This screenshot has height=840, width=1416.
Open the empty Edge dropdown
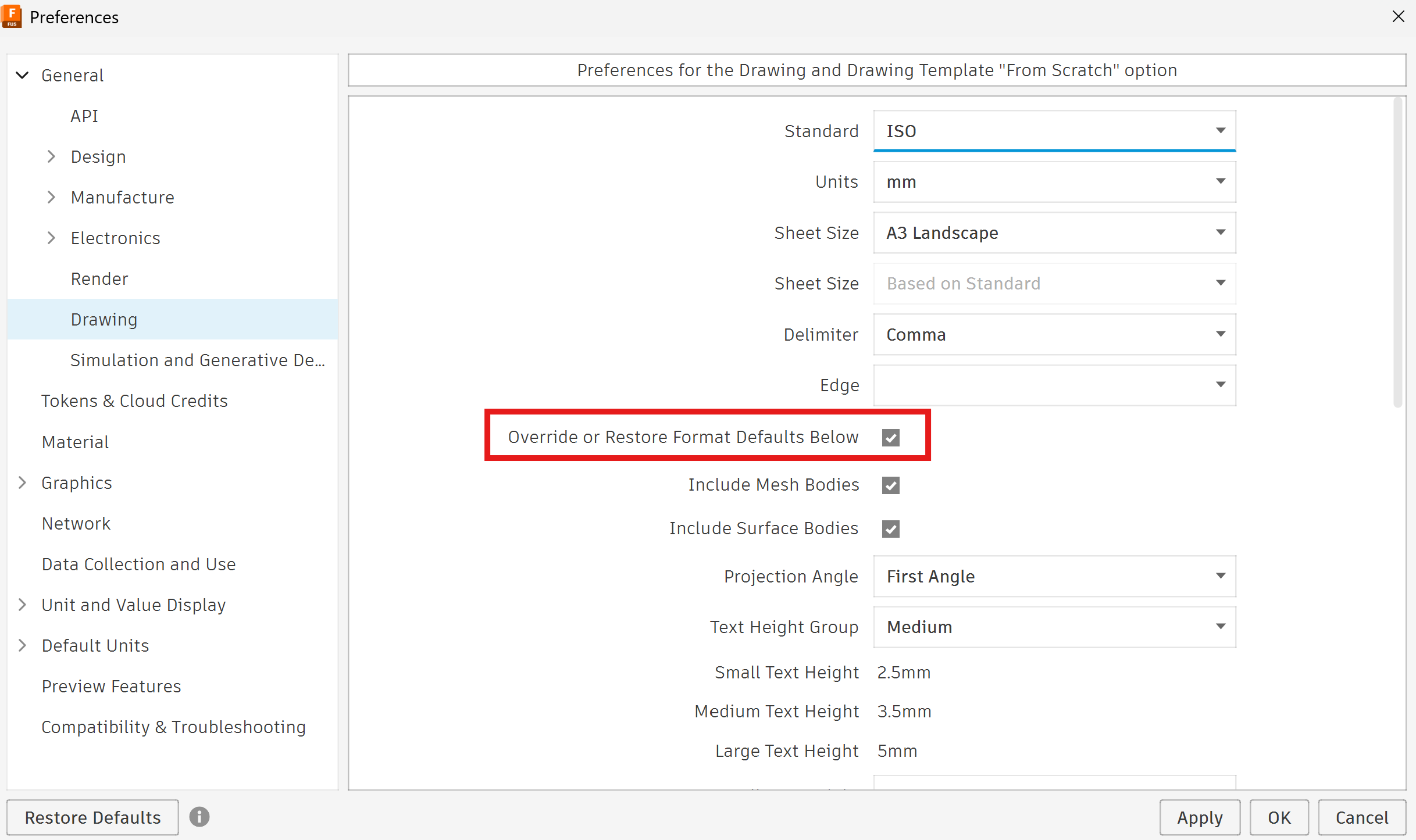pyautogui.click(x=1054, y=385)
